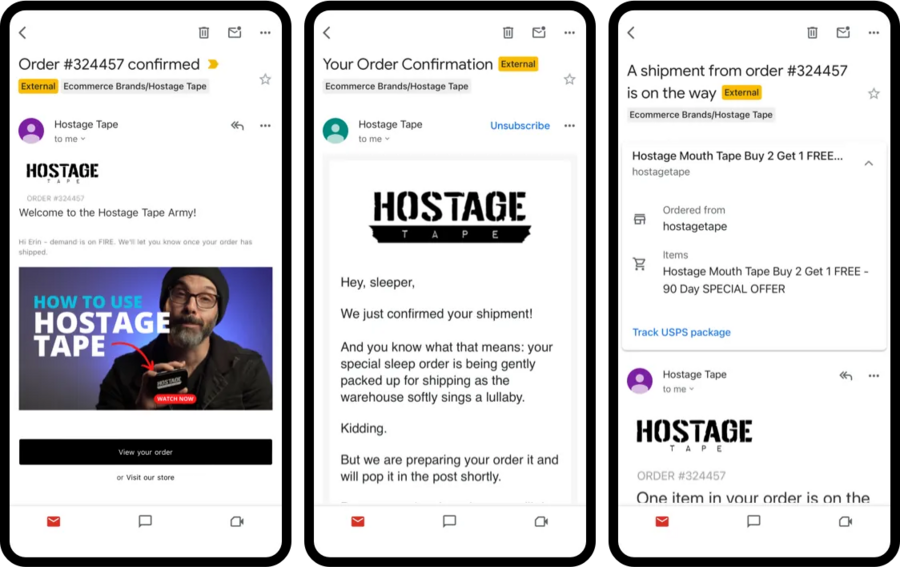Mark 'Your Order Confirmation' email as unread
The width and height of the screenshot is (900, 567).
(x=539, y=32)
